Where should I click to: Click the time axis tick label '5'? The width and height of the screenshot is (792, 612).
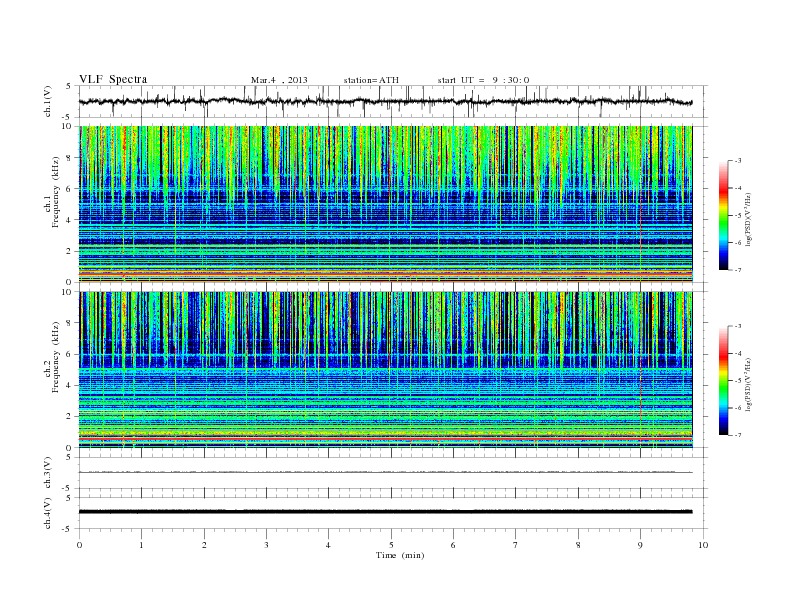point(391,545)
